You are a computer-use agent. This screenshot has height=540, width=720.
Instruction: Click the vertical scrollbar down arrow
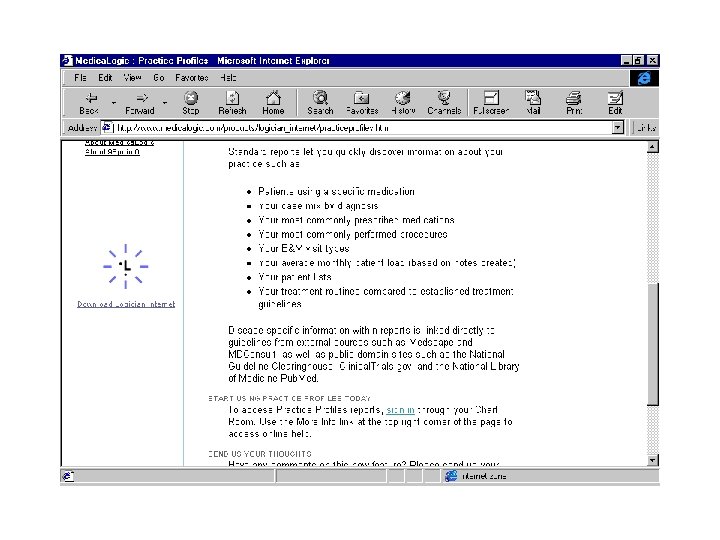click(652, 460)
